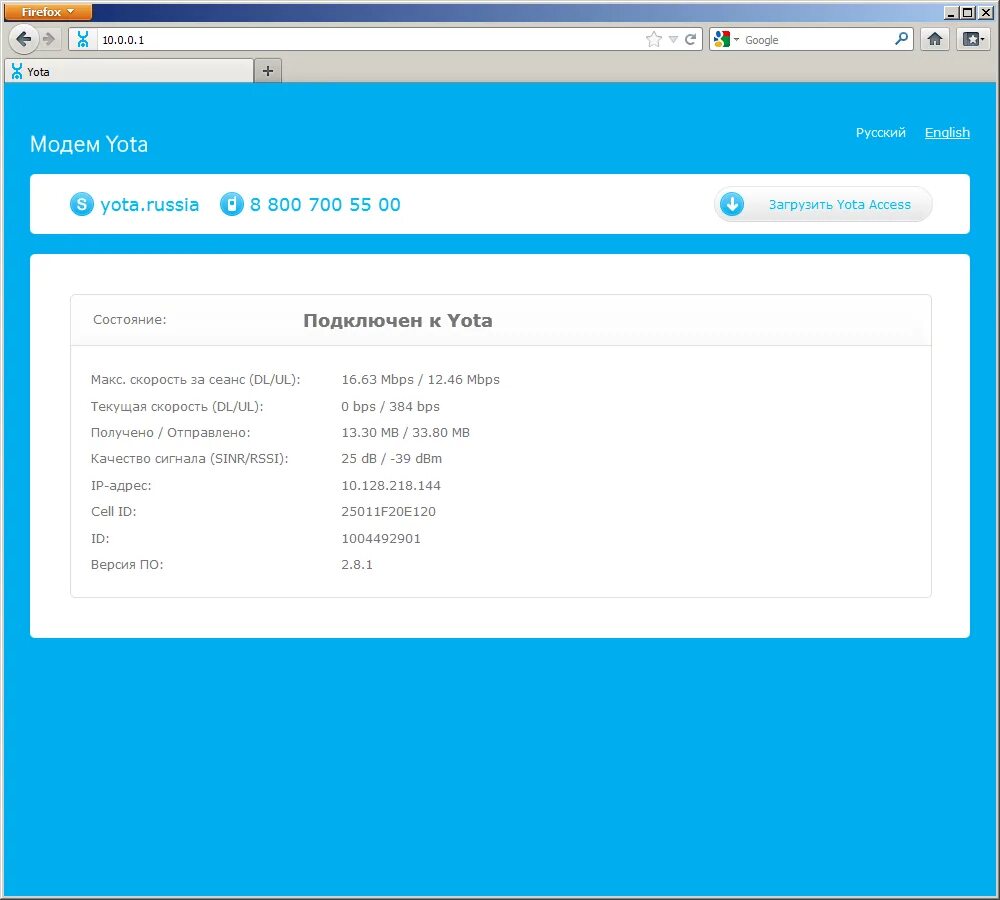Open the URL history dropdown arrow
This screenshot has height=900, width=1000.
[x=673, y=40]
